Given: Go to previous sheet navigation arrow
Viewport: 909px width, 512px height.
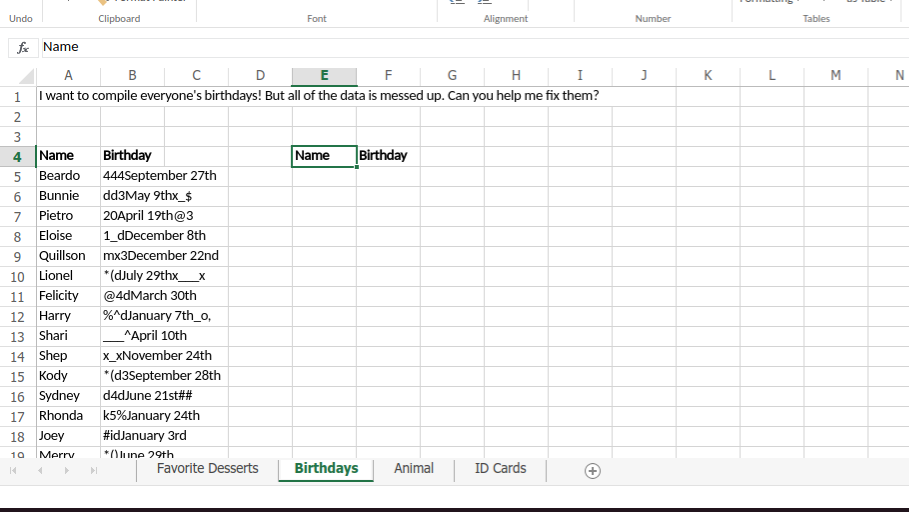Looking at the screenshot, I should point(40,470).
